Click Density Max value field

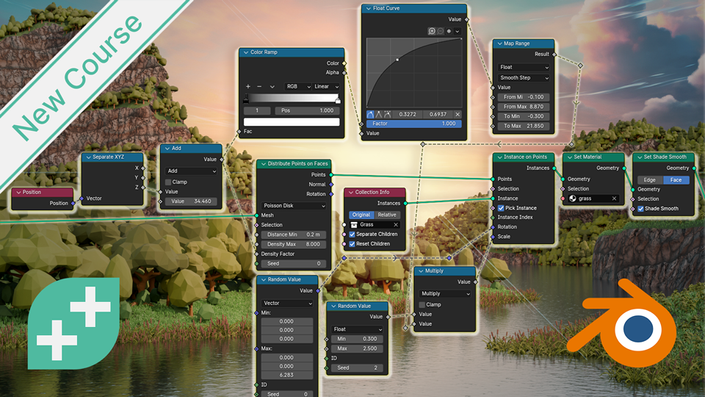[294, 244]
